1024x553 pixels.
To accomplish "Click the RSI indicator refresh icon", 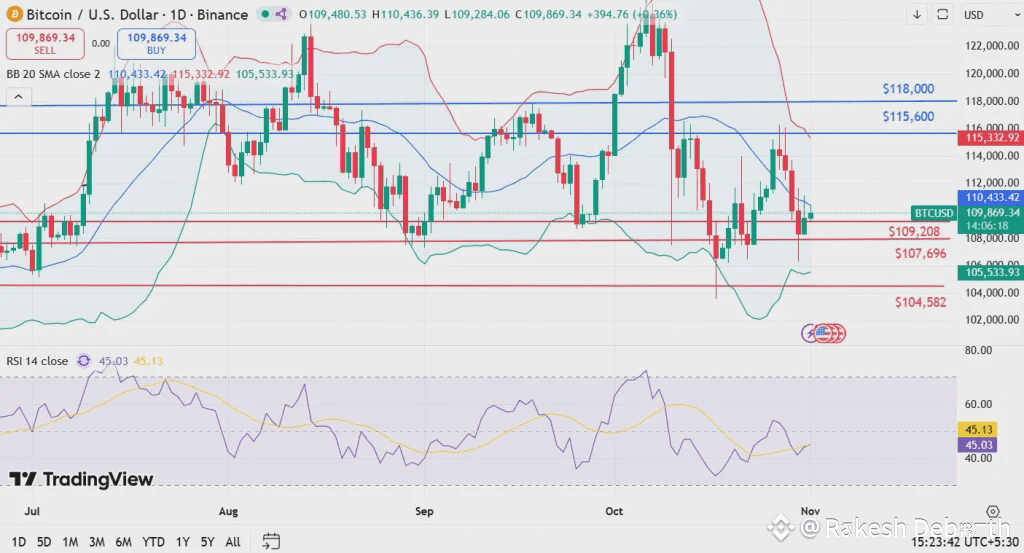I will pos(84,360).
